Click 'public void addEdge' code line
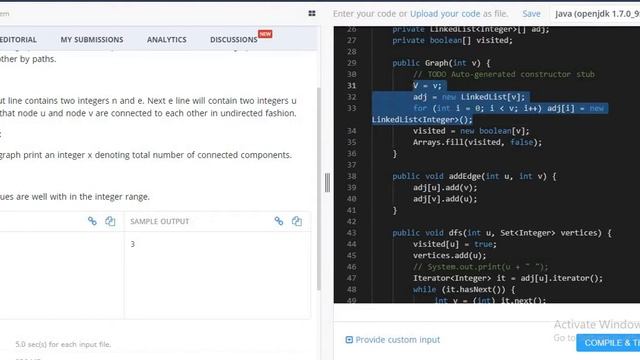This screenshot has width=640, height=360. (474, 176)
